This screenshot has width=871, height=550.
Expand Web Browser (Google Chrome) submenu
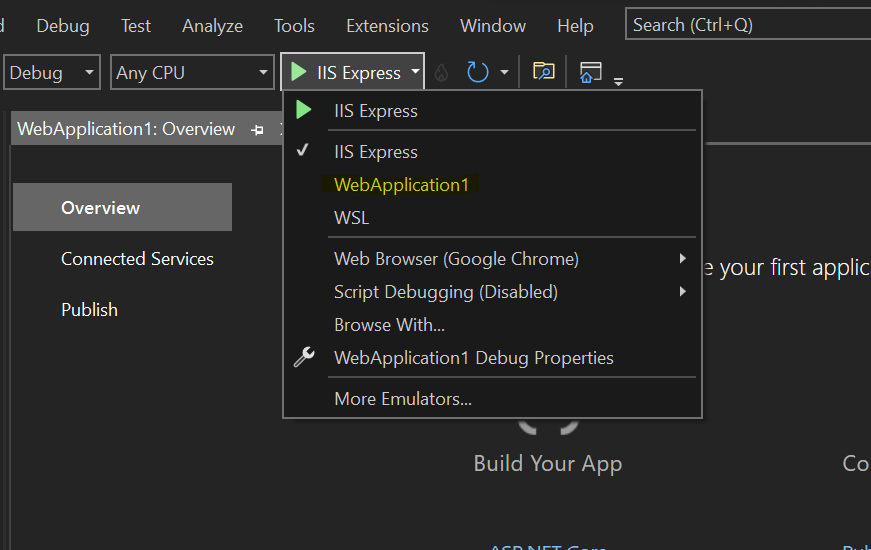click(492, 259)
